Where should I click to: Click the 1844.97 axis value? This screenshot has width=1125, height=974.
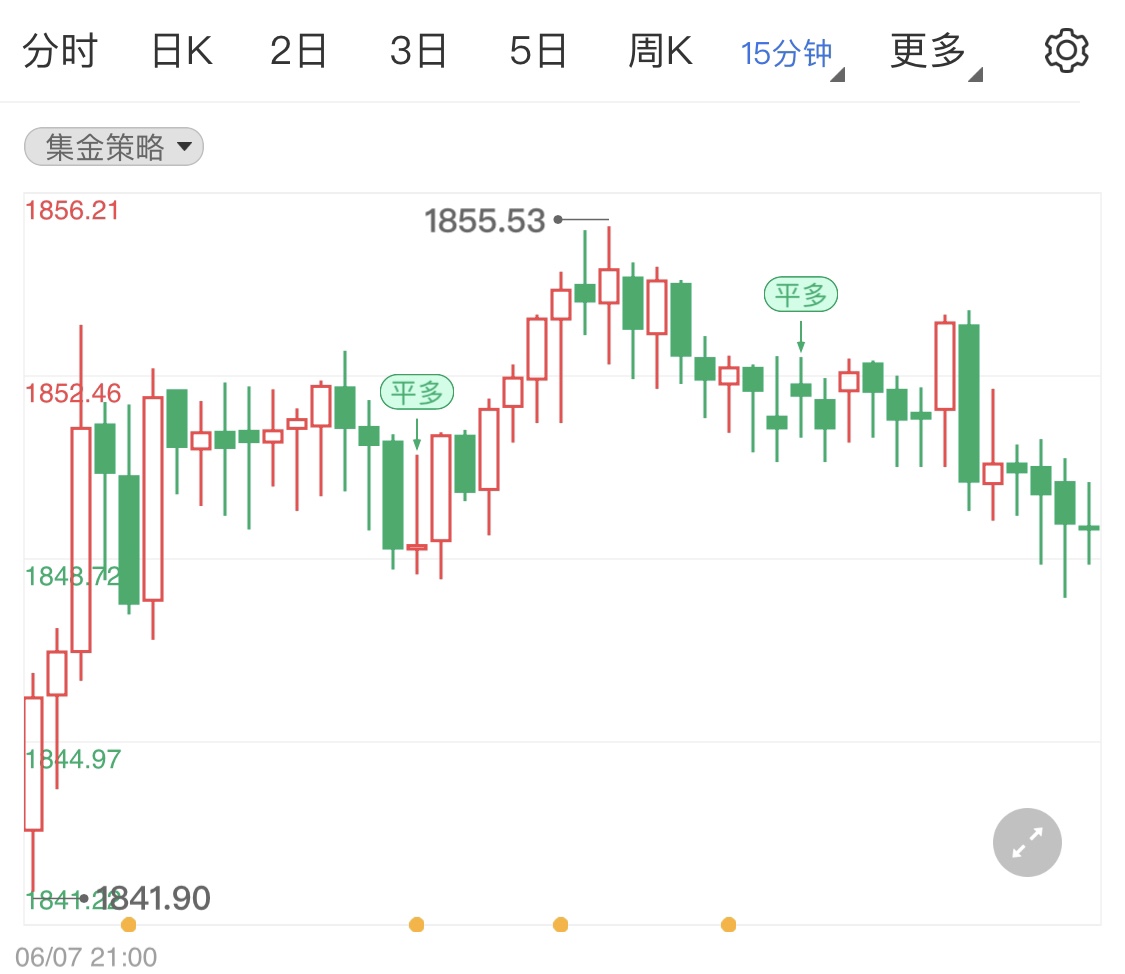point(73,760)
